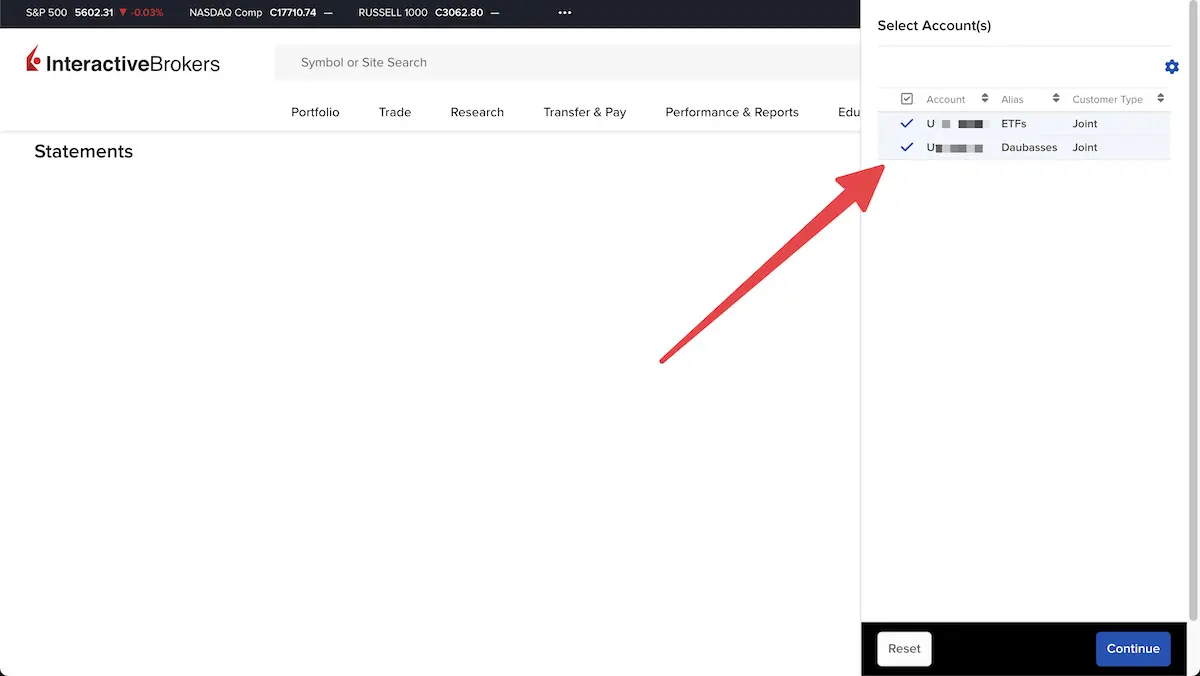Click the Daubasses alias cell
Screen dimensions: 1200x676
tap(1029, 147)
